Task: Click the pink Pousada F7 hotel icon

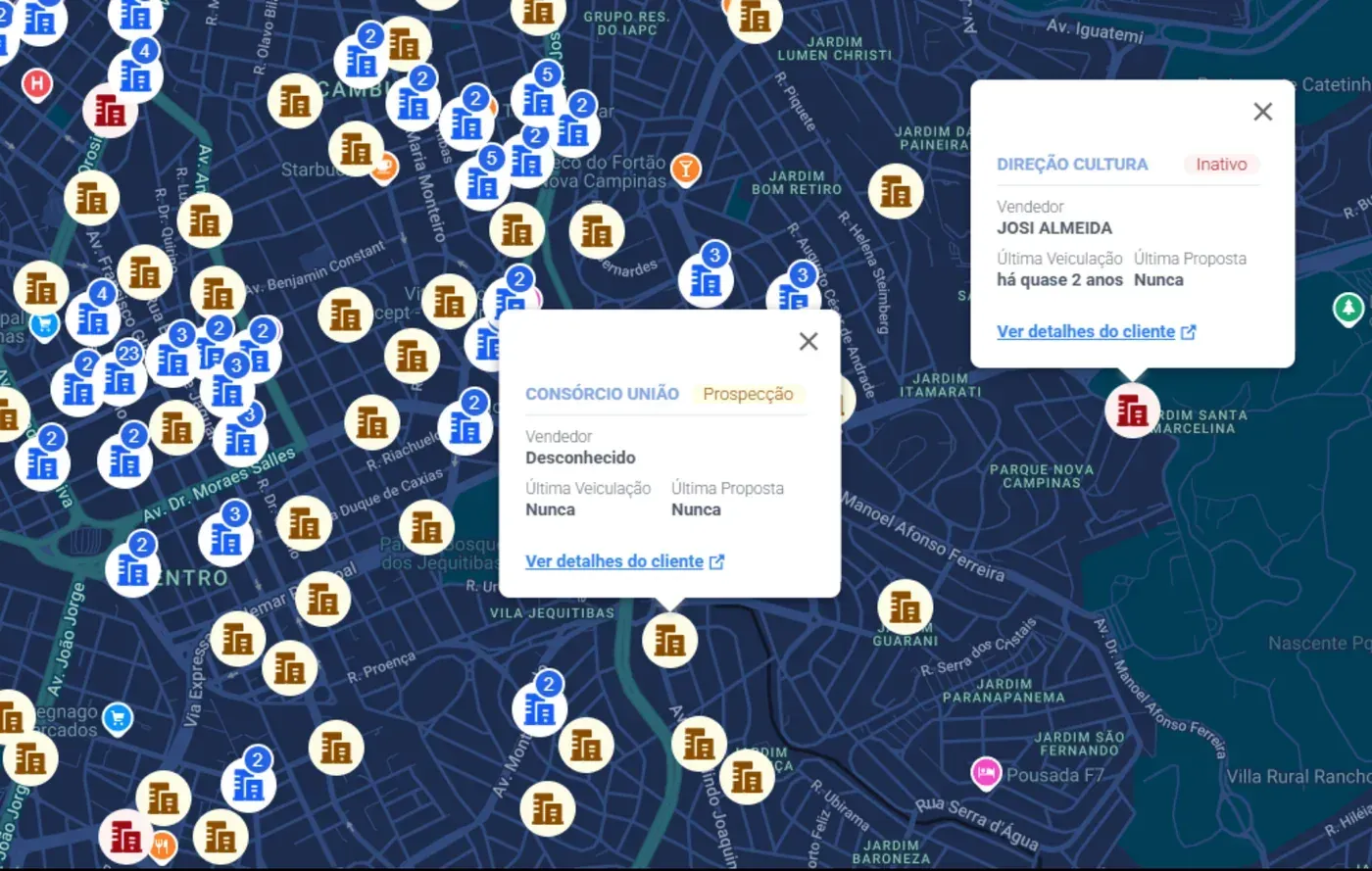Action: click(x=986, y=772)
